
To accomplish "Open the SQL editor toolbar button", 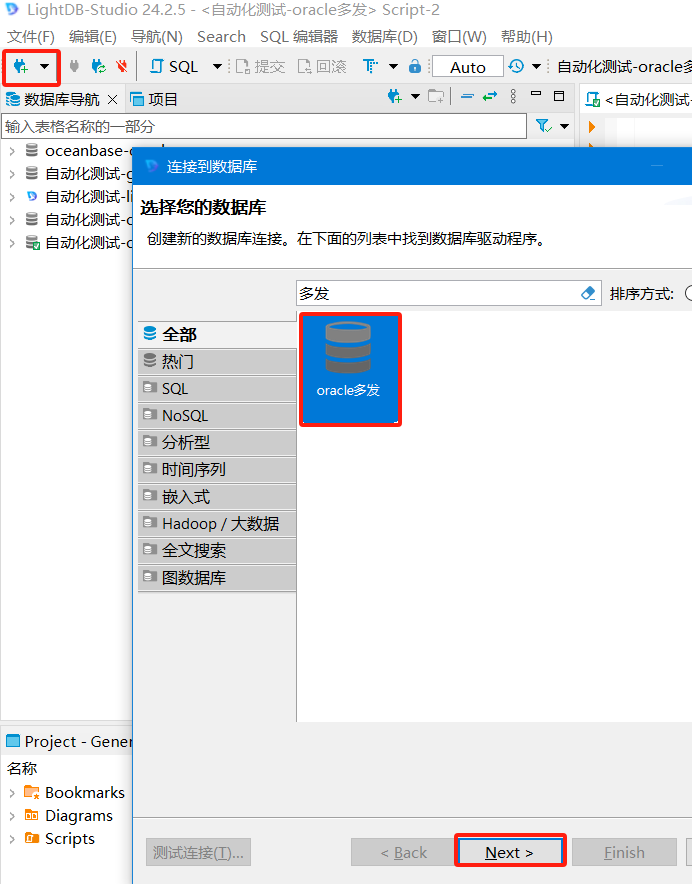I will 174,67.
